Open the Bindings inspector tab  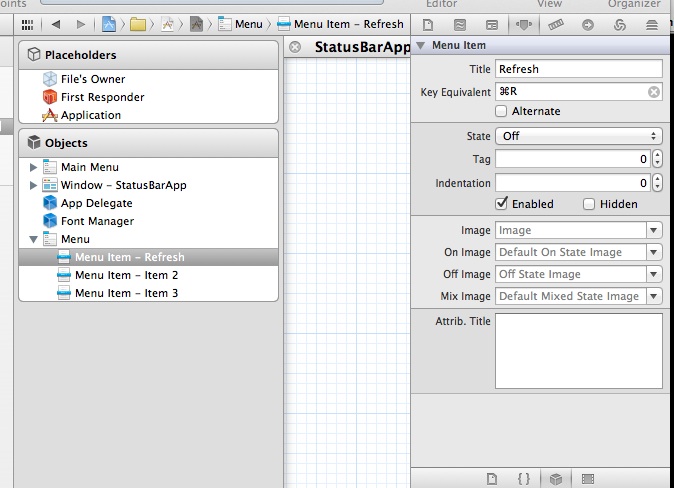[619, 25]
